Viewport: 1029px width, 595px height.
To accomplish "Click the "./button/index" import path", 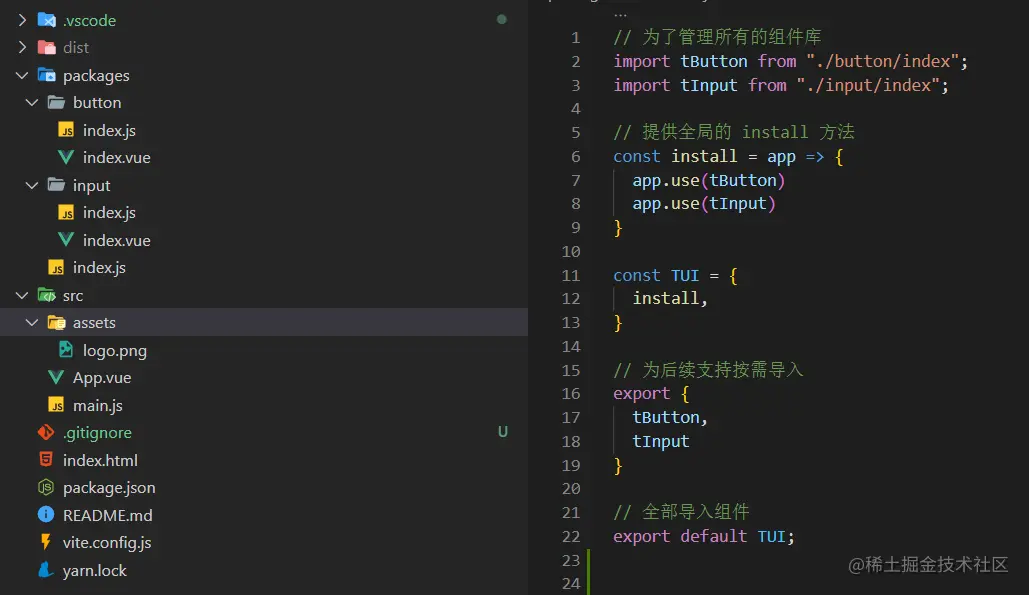I will [x=883, y=61].
